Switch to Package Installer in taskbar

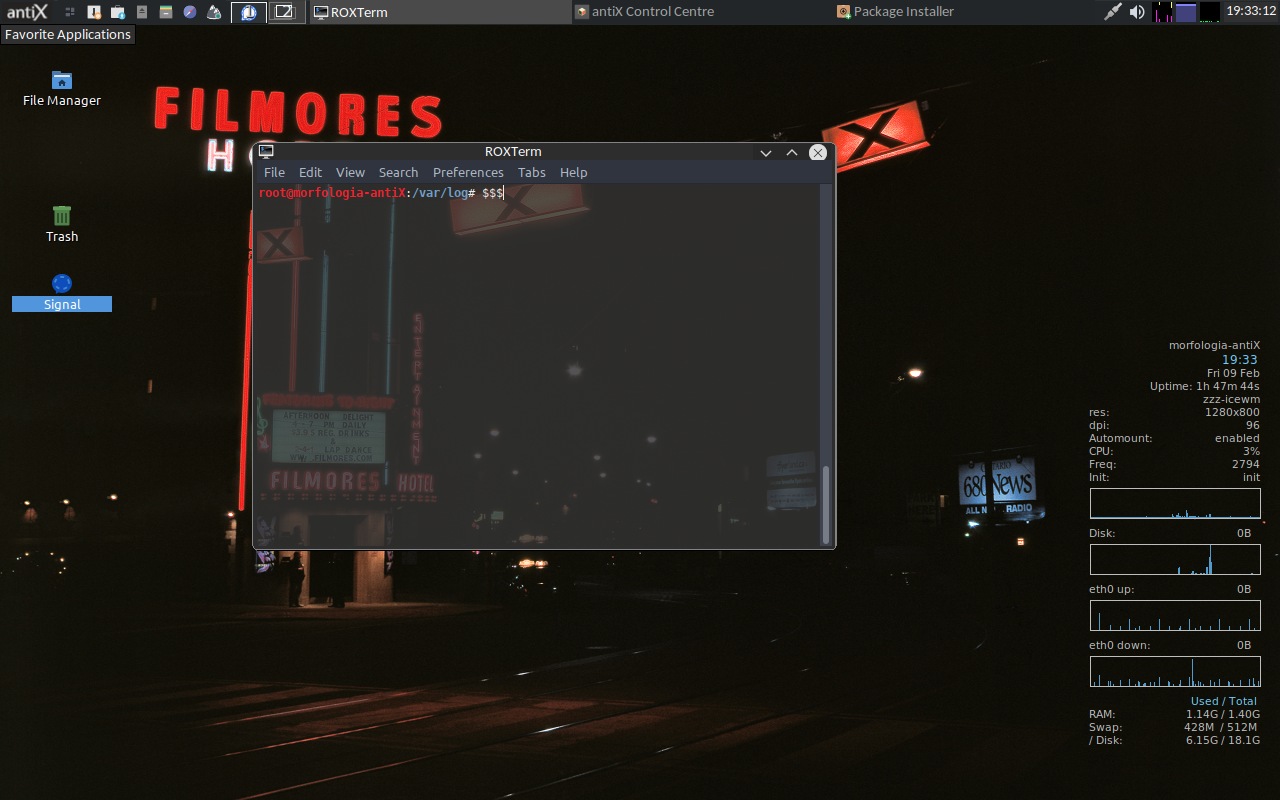pos(966,12)
